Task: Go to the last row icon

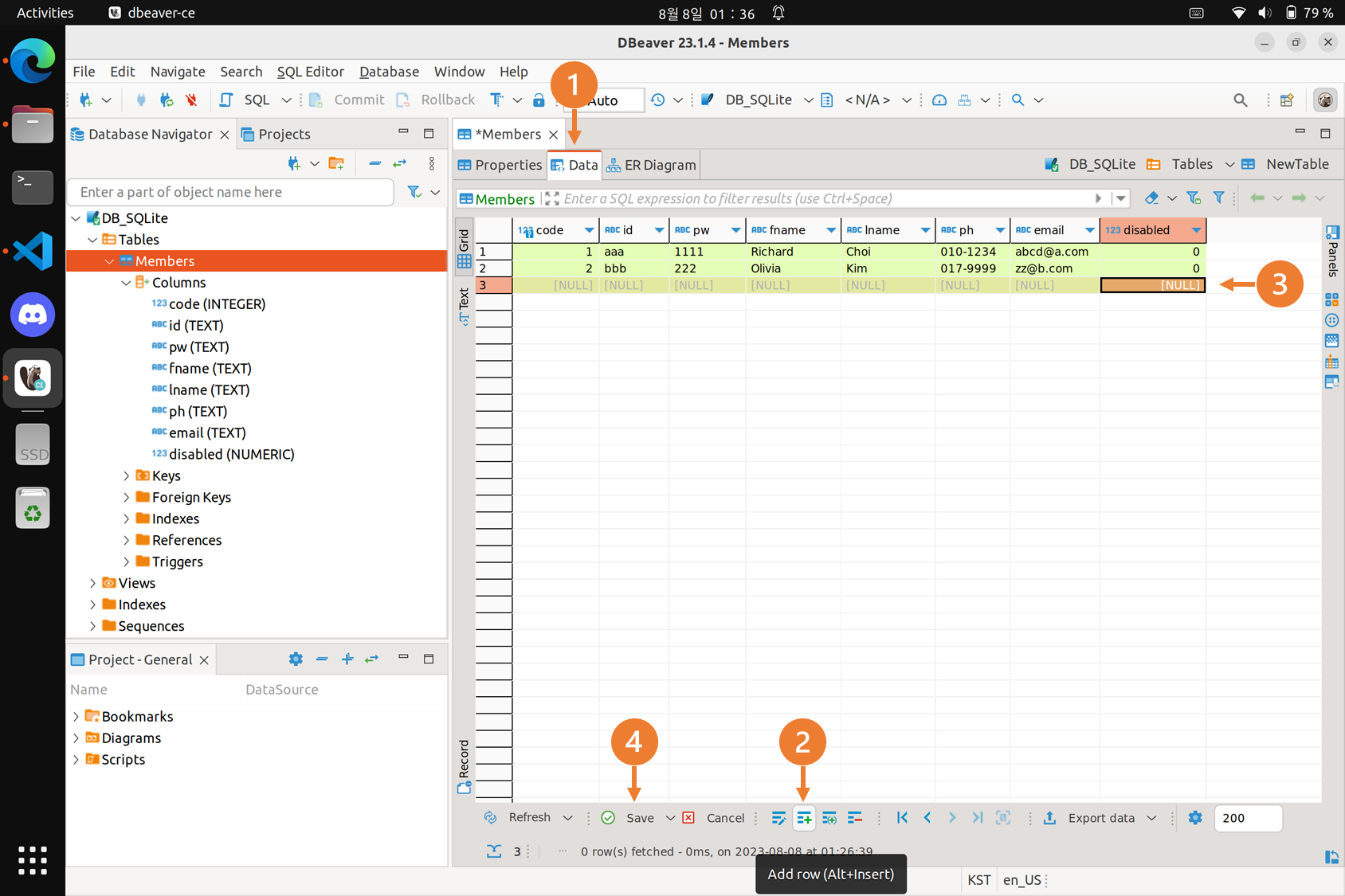Action: [x=978, y=818]
